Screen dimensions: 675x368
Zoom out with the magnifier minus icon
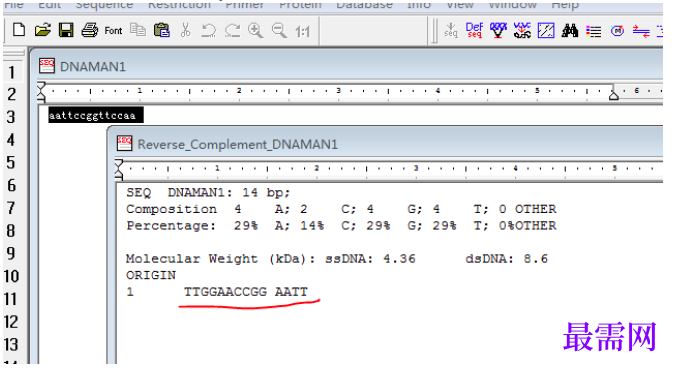pyautogui.click(x=279, y=30)
